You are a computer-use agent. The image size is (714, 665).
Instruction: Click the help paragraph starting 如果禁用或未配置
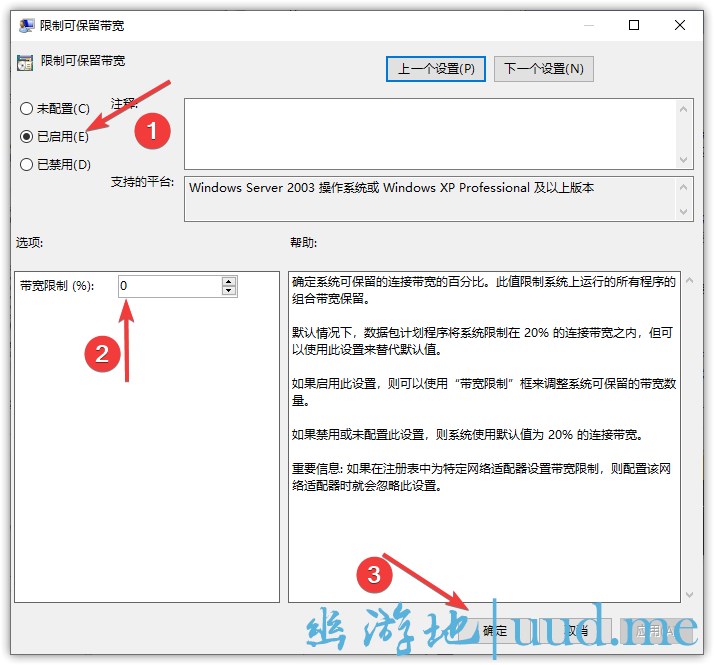pos(468,435)
